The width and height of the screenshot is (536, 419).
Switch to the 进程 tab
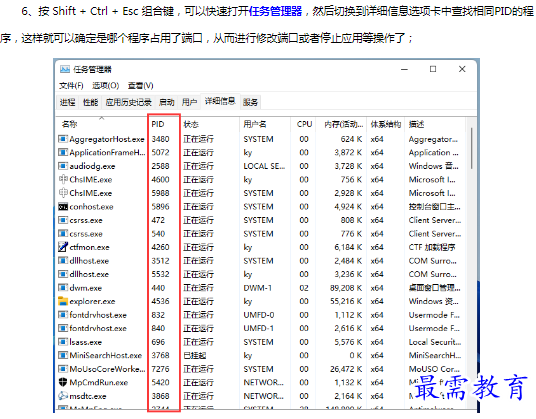click(68, 102)
